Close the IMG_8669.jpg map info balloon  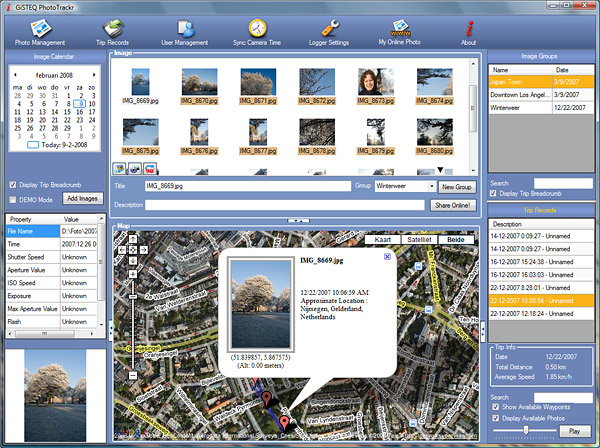387,257
